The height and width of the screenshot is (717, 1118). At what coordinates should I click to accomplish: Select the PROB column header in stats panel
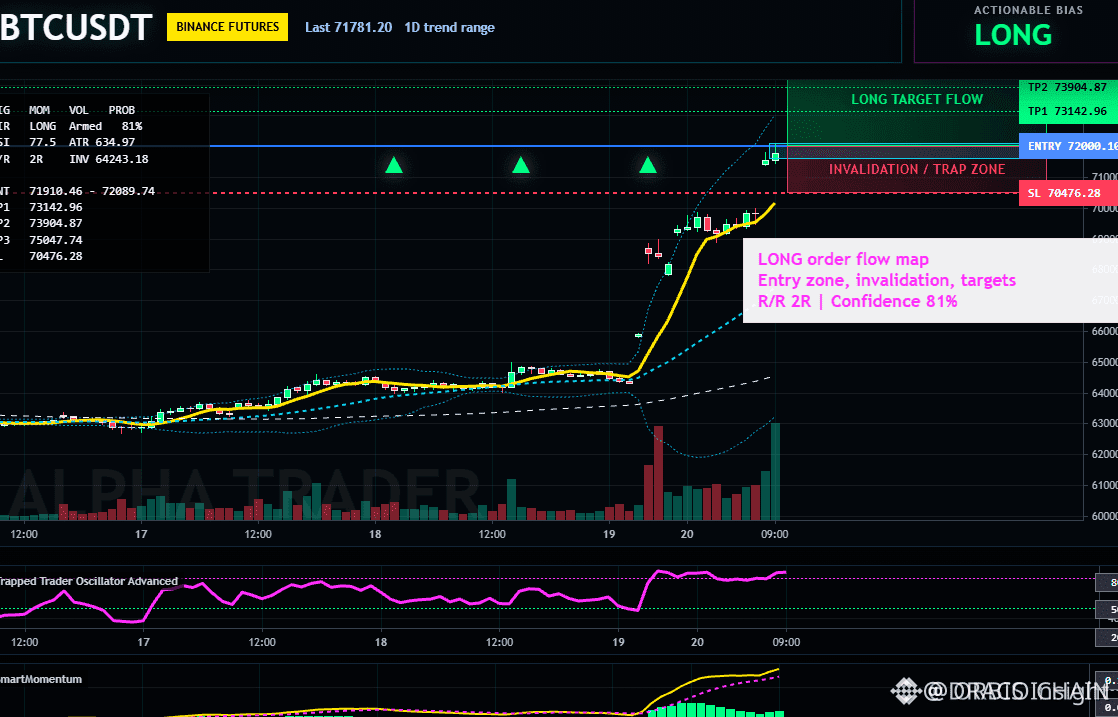coord(121,110)
